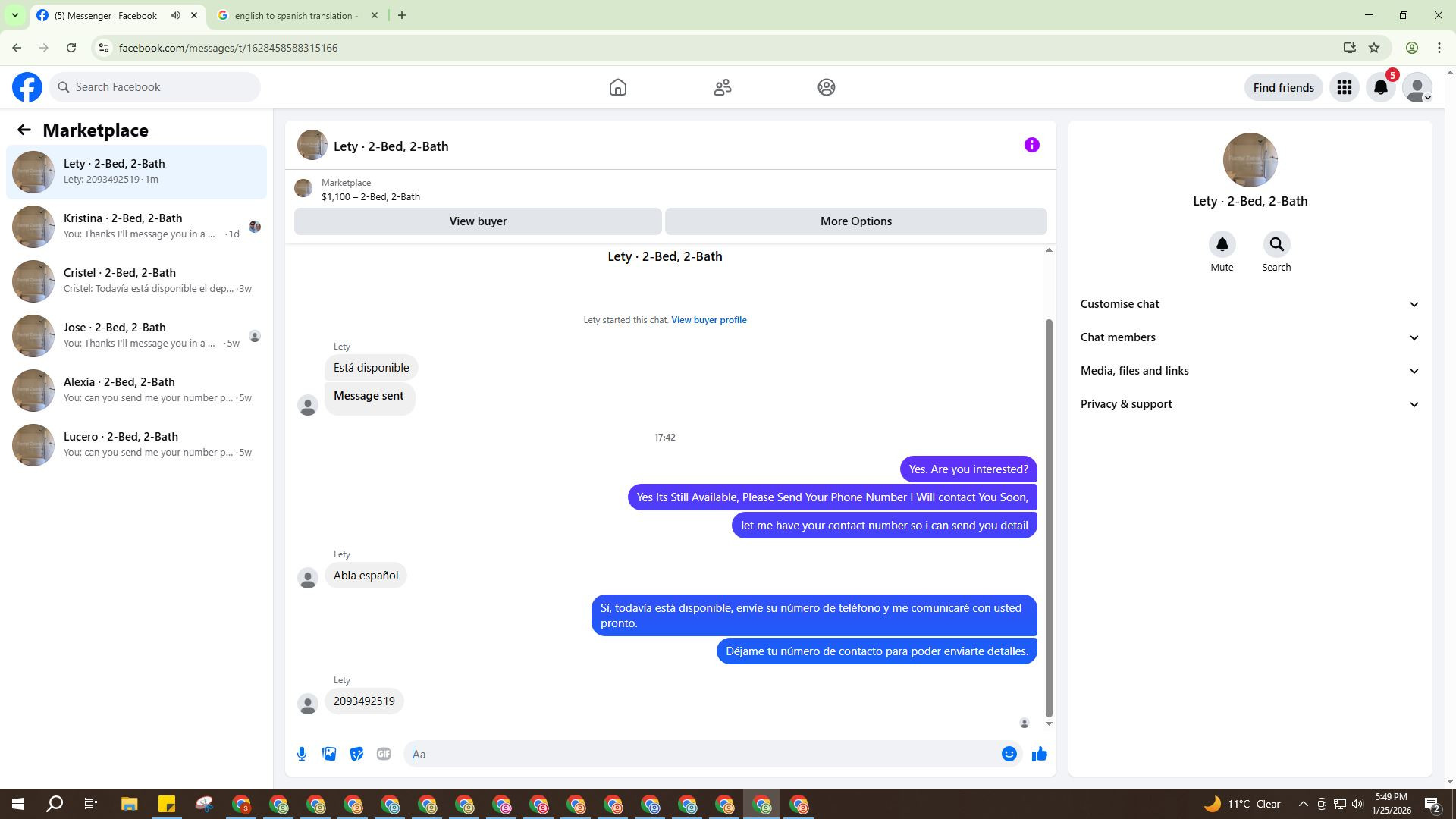1456x819 pixels.
Task: Go to Facebook home via logo
Action: pyautogui.click(x=27, y=87)
